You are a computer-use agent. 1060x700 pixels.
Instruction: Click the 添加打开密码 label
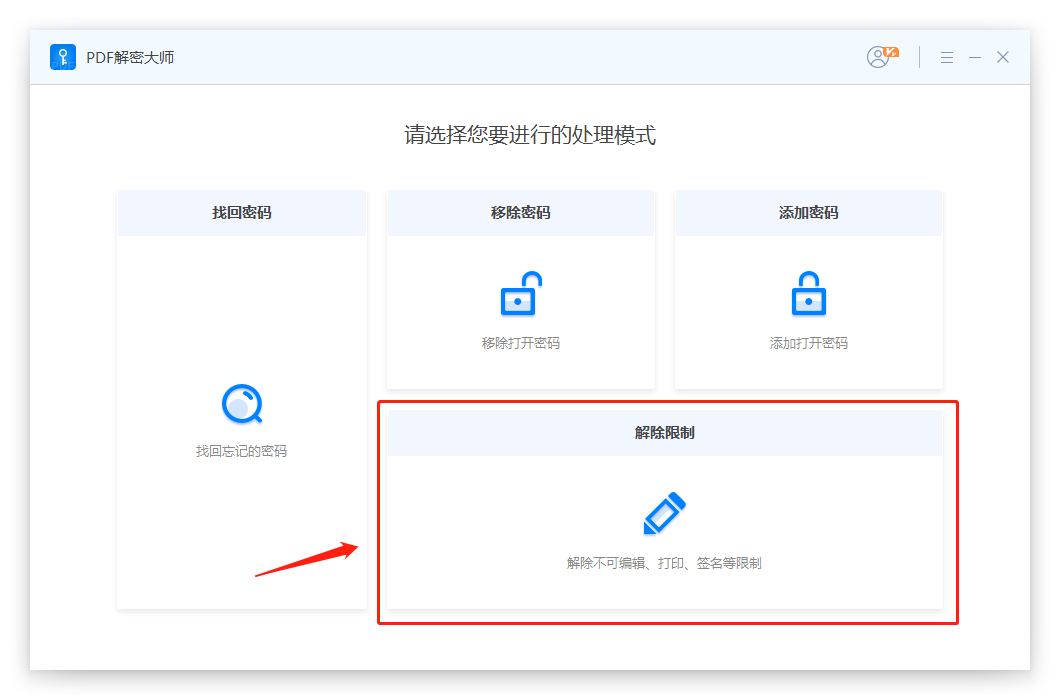(x=809, y=343)
